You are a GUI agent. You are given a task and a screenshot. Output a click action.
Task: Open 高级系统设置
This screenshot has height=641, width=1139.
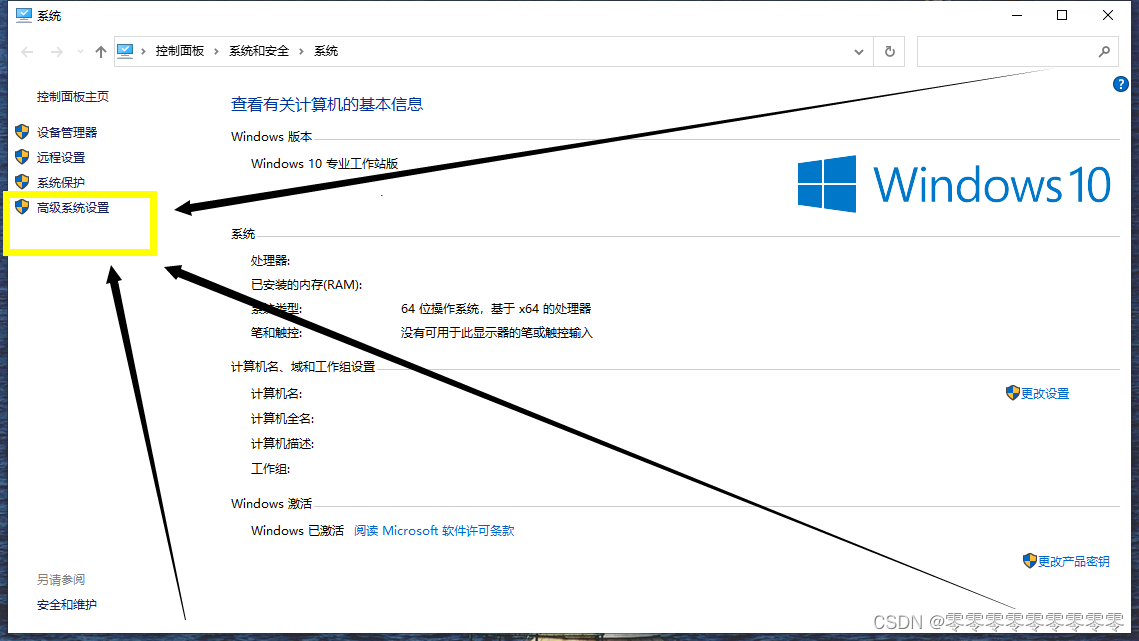click(73, 208)
